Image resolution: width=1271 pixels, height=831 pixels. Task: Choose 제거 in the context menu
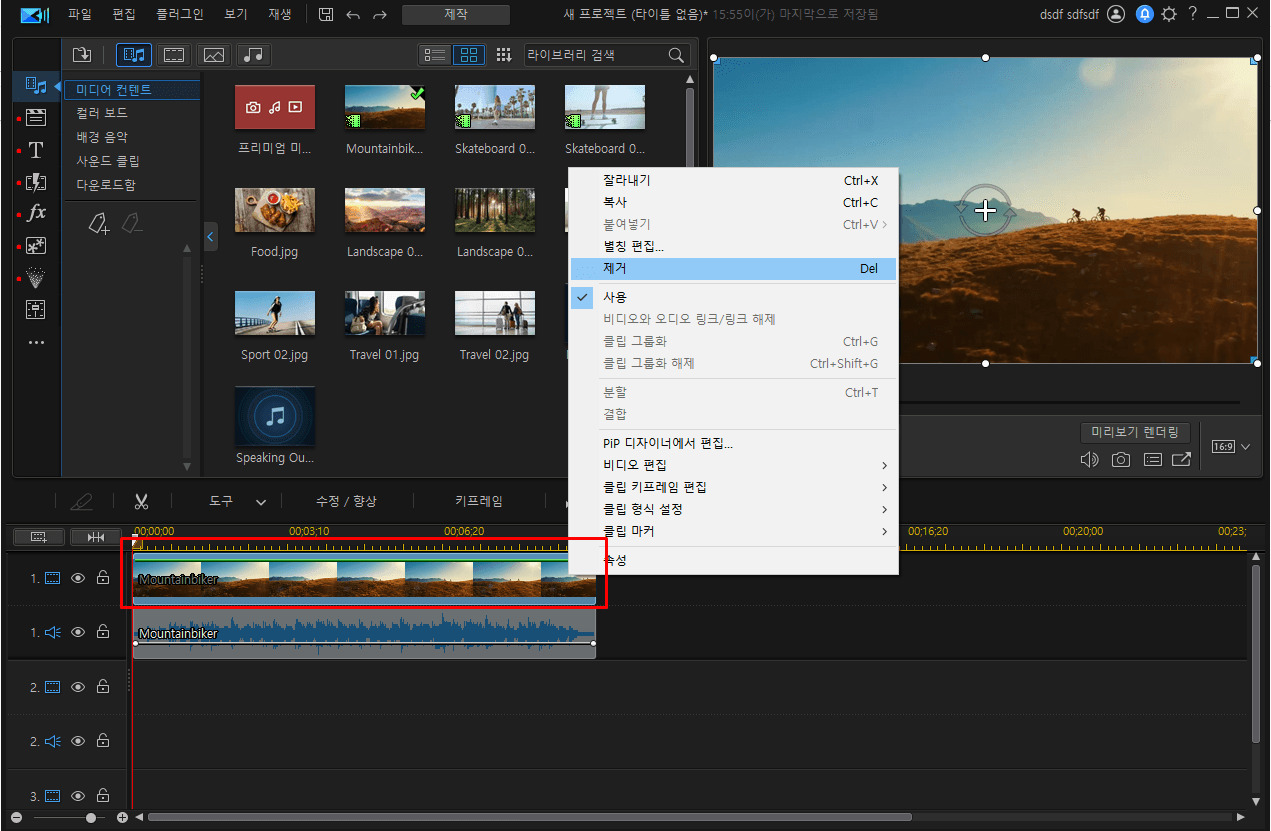733,268
